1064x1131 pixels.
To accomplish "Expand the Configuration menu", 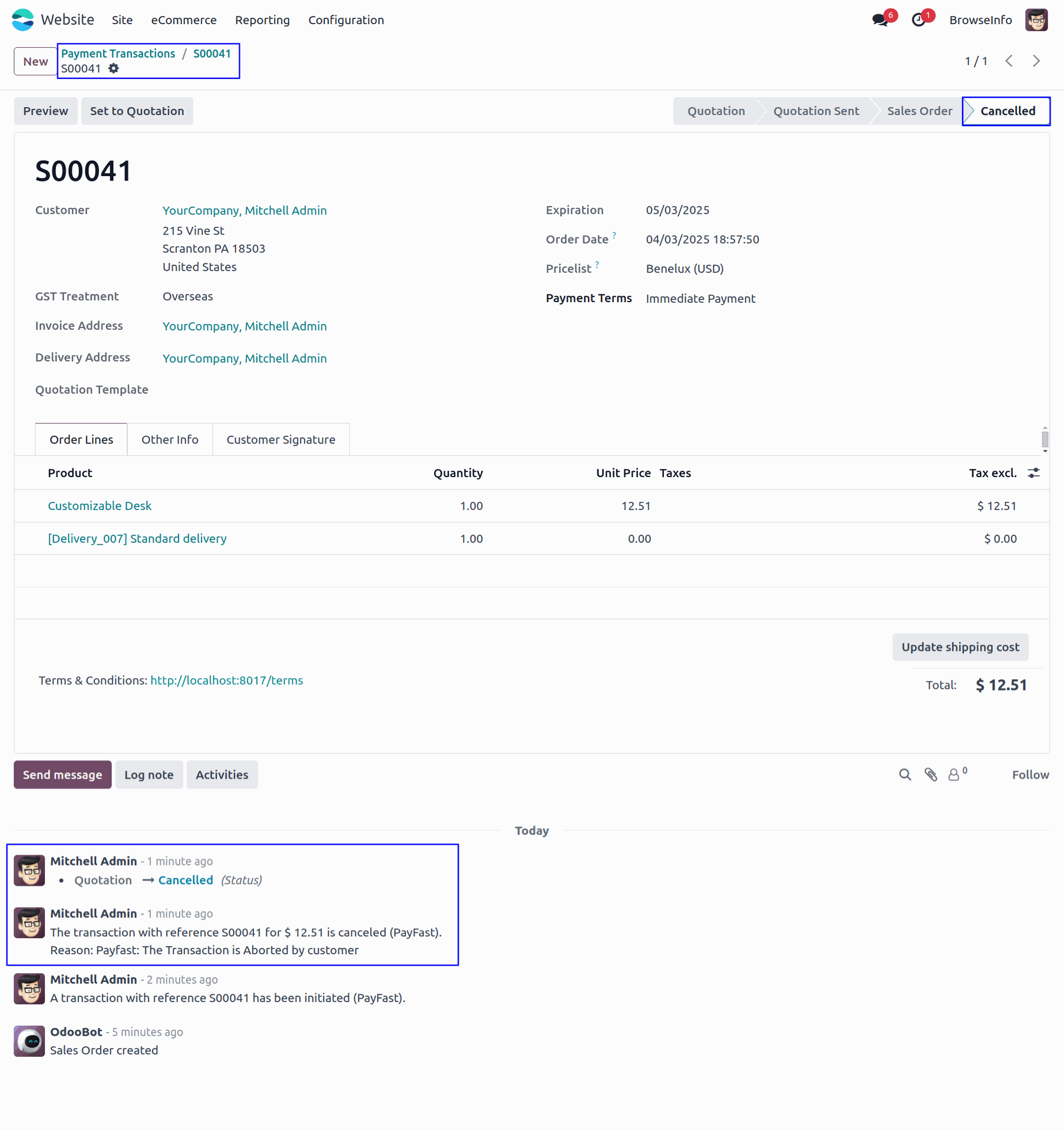I will pos(346,20).
